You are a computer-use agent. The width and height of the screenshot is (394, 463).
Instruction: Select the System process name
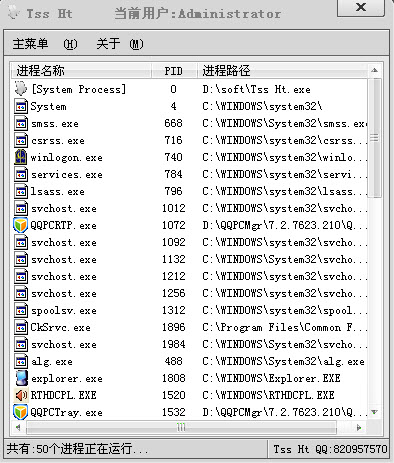pos(48,107)
